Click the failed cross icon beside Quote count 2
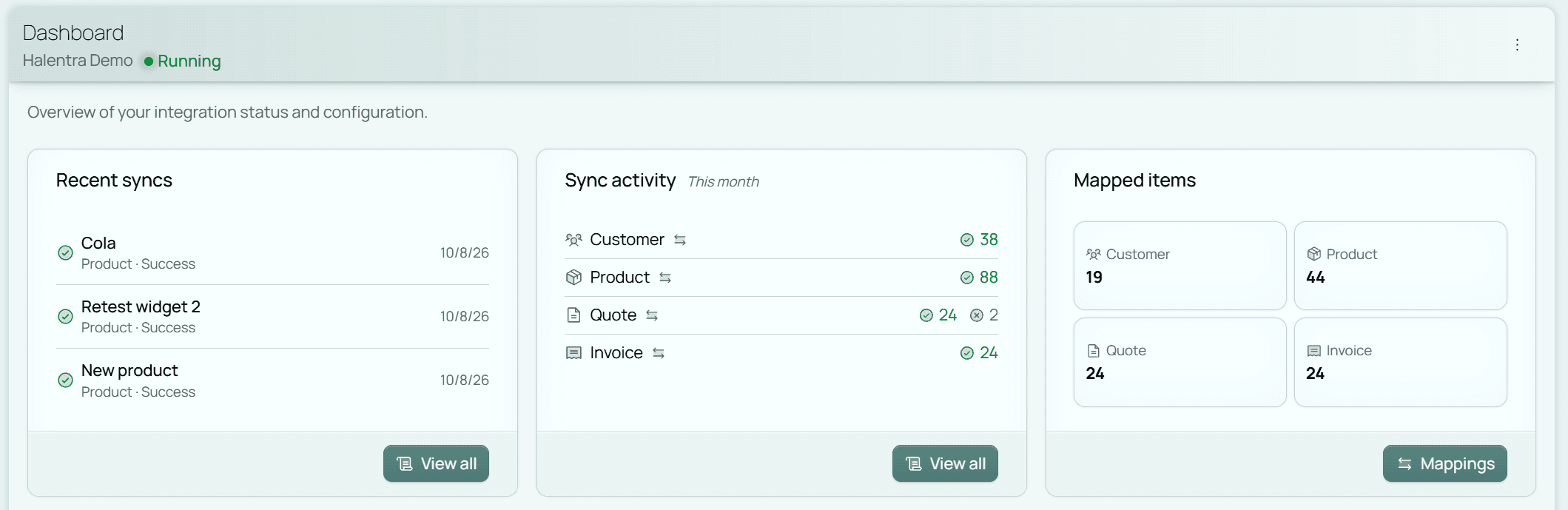 (977, 315)
